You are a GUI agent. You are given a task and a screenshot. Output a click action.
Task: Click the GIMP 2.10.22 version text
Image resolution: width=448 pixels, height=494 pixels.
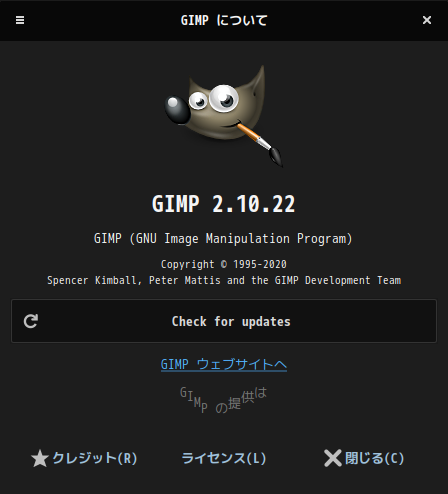(x=224, y=204)
